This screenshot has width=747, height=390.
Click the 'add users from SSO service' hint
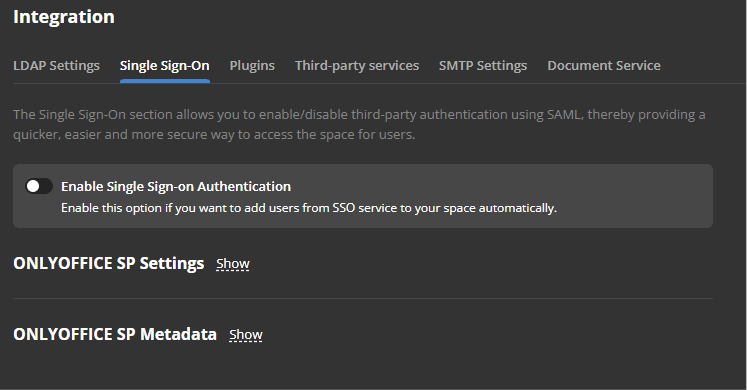pyautogui.click(x=309, y=208)
